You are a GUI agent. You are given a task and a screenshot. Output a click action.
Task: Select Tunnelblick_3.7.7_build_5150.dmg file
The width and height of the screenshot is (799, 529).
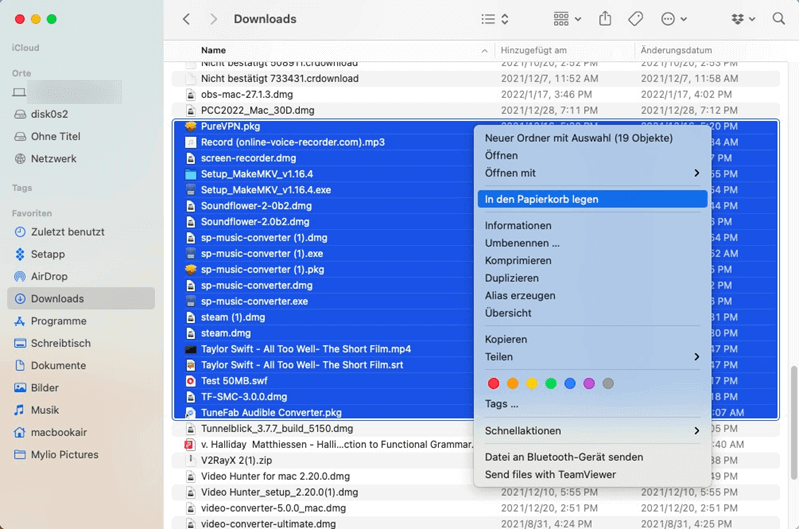click(277, 429)
